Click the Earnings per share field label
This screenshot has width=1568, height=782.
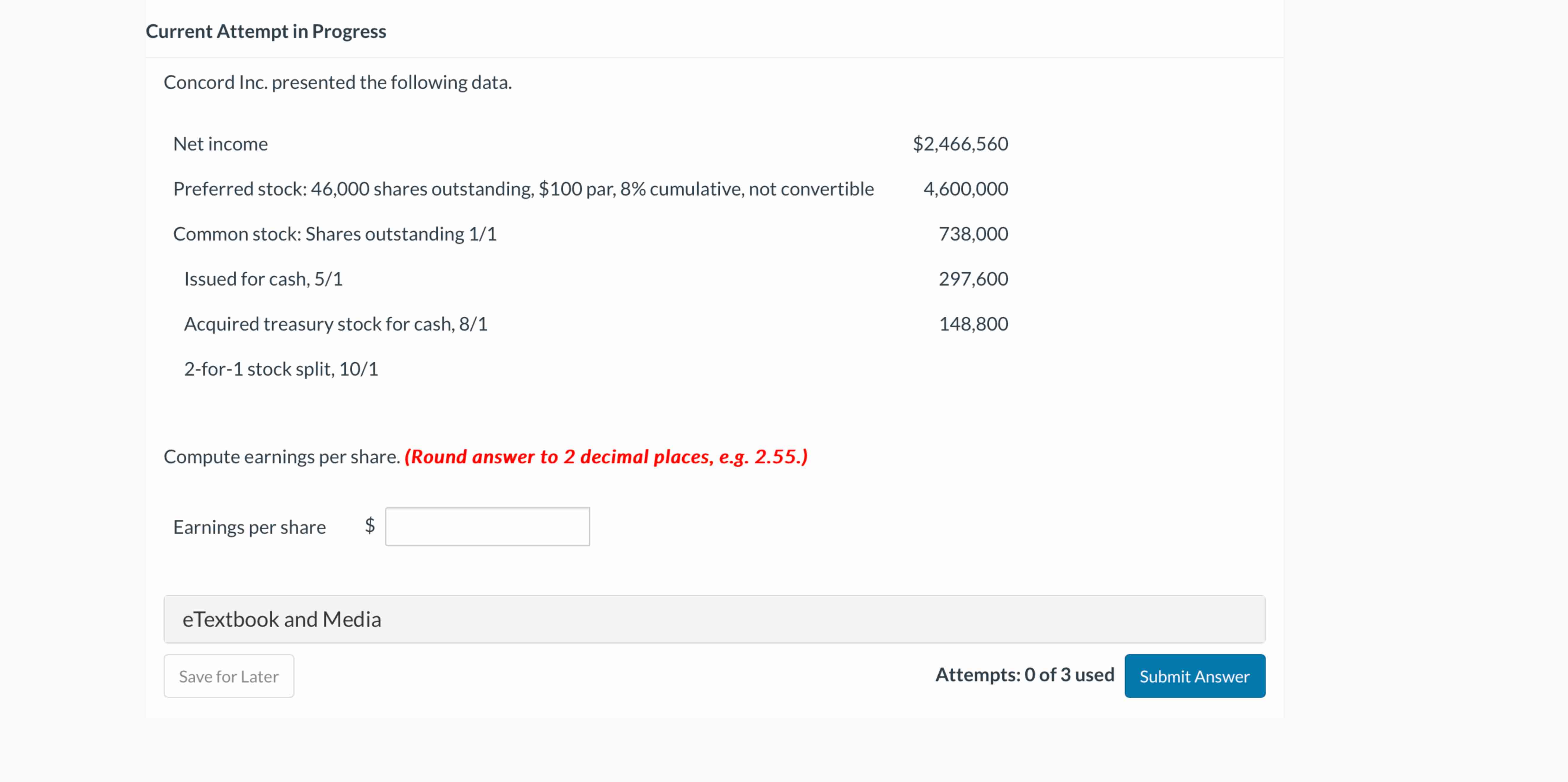(x=249, y=528)
